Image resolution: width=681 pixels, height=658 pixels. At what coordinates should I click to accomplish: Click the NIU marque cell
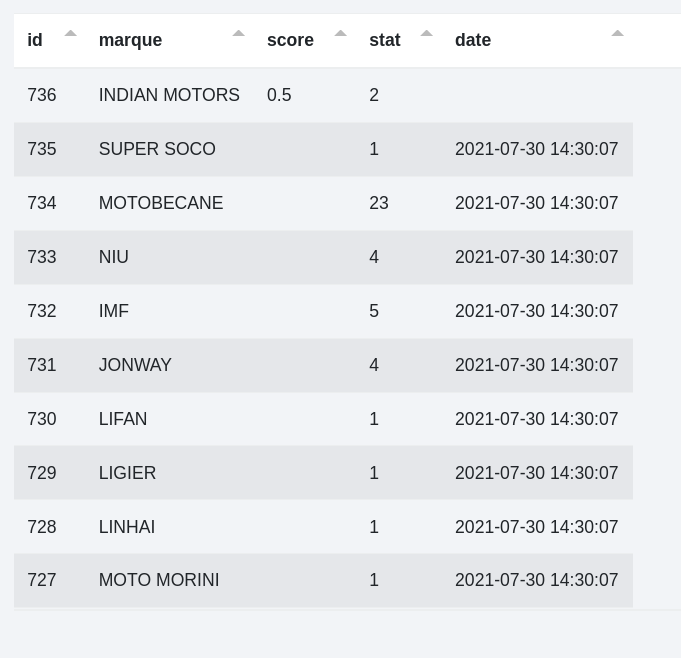point(114,257)
